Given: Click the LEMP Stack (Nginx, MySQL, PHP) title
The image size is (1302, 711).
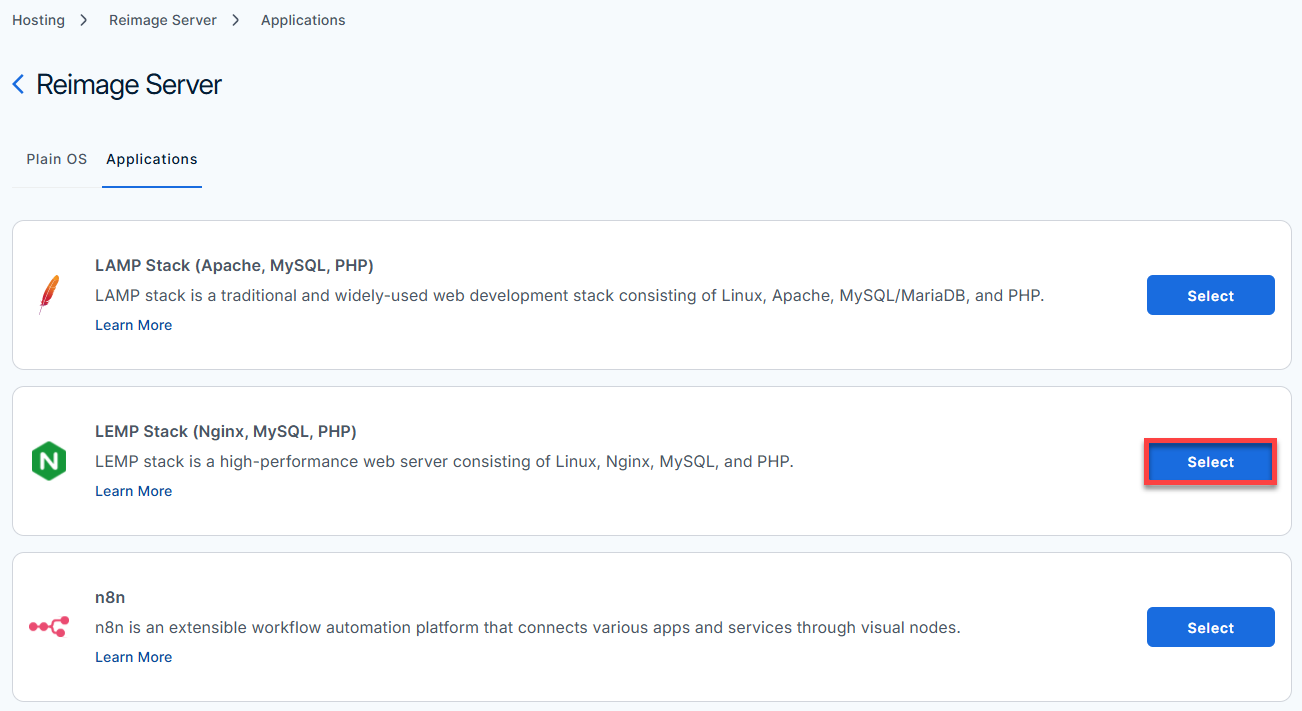Looking at the screenshot, I should [226, 432].
